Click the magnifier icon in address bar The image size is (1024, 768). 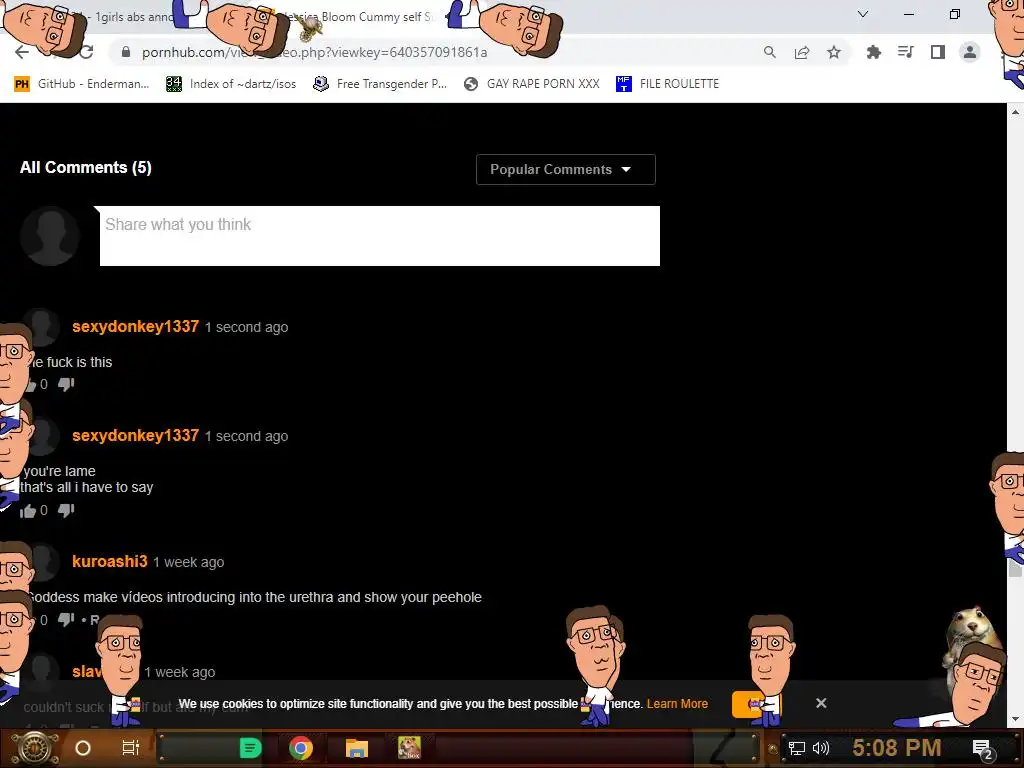pyautogui.click(x=770, y=52)
